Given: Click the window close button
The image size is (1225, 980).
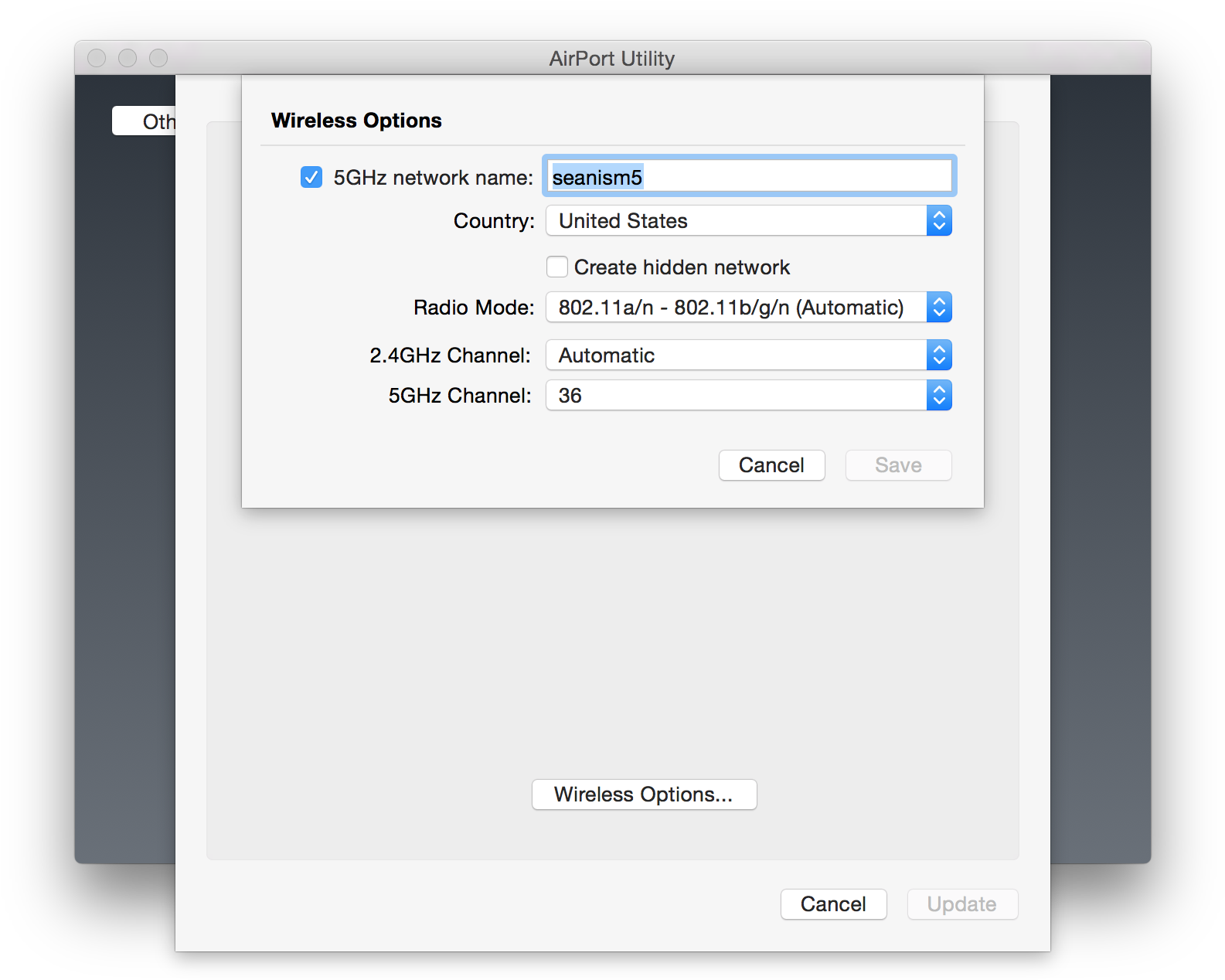Looking at the screenshot, I should coord(97,59).
